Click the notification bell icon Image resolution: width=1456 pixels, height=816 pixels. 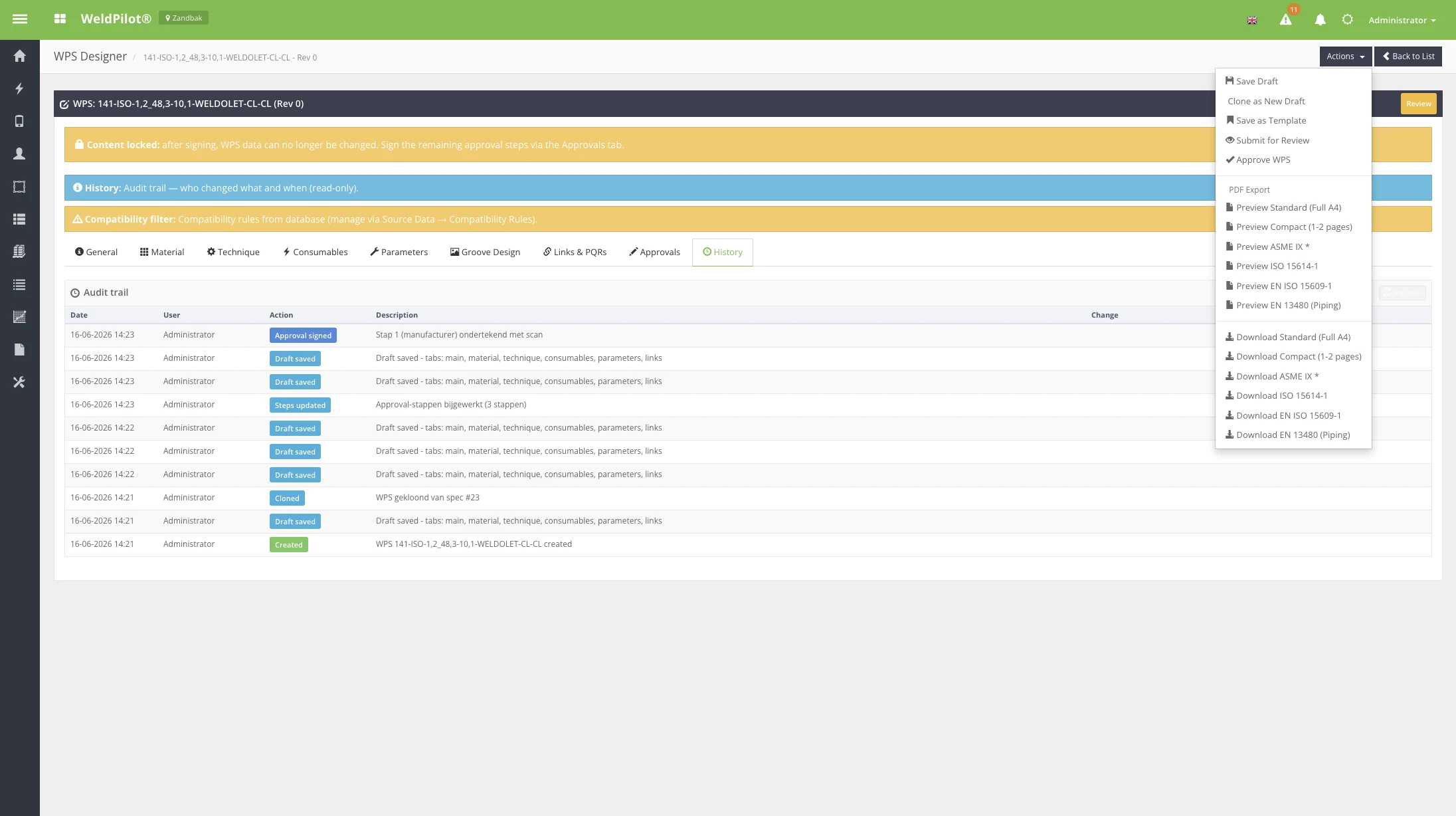coord(1320,20)
